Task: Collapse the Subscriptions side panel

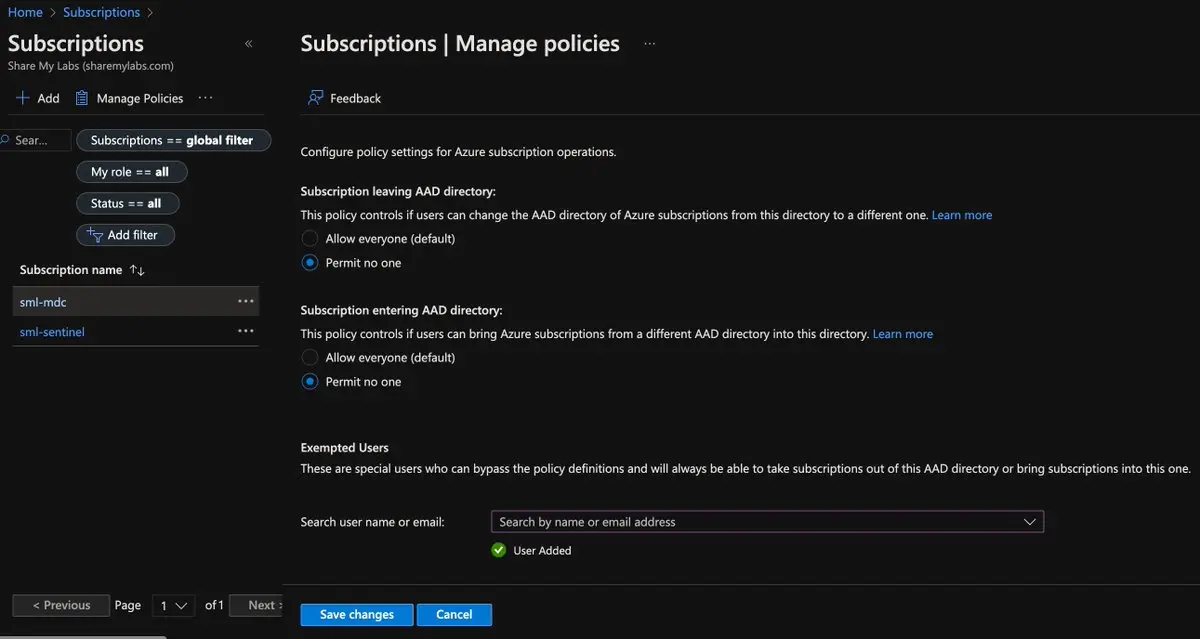Action: point(248,44)
